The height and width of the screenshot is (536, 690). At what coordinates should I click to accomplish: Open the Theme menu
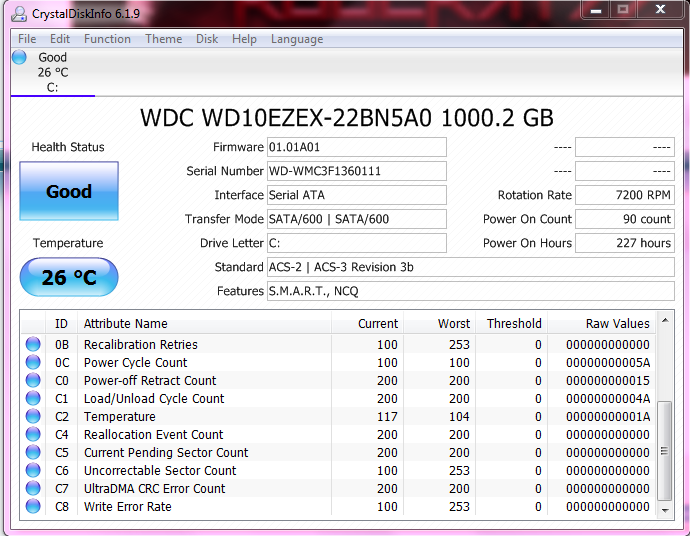point(163,39)
